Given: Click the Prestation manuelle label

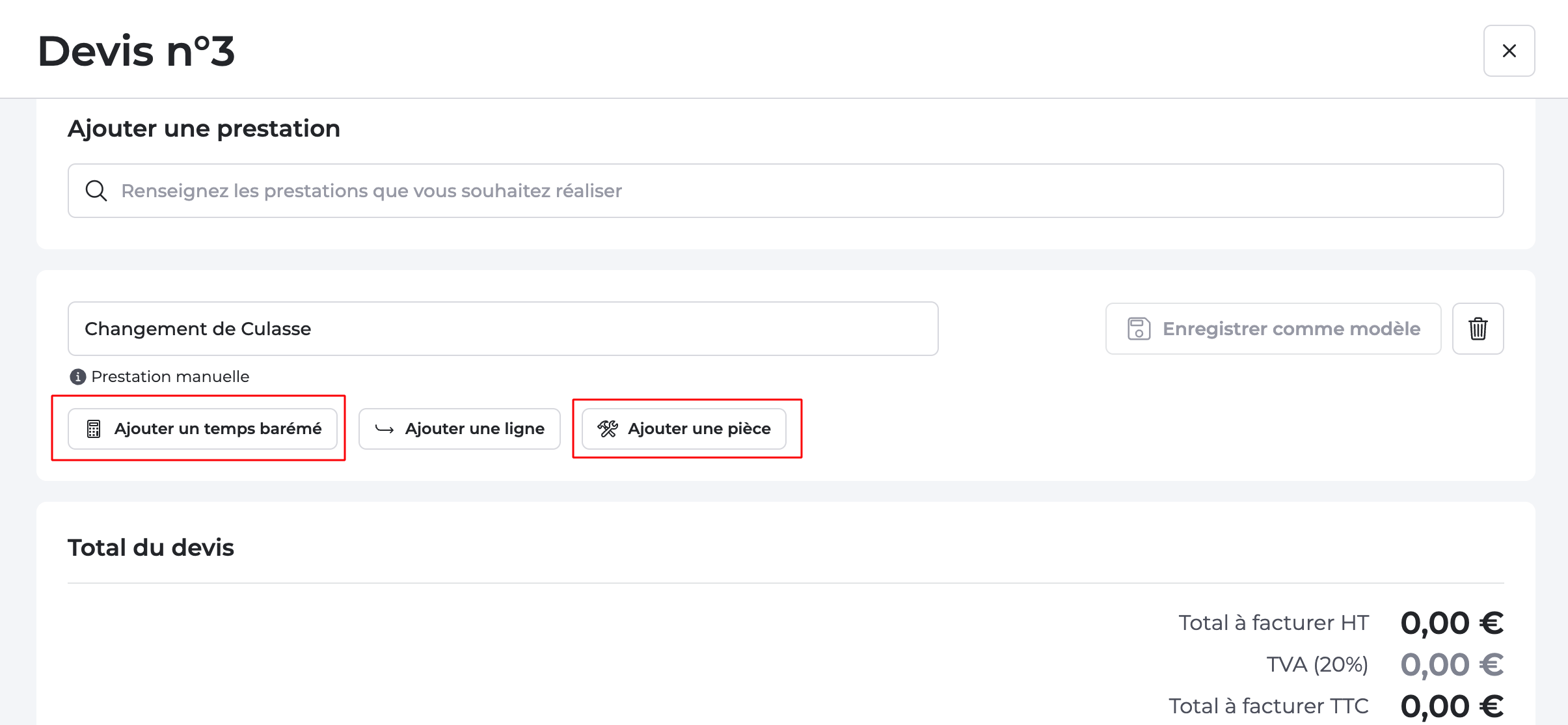Looking at the screenshot, I should point(170,377).
